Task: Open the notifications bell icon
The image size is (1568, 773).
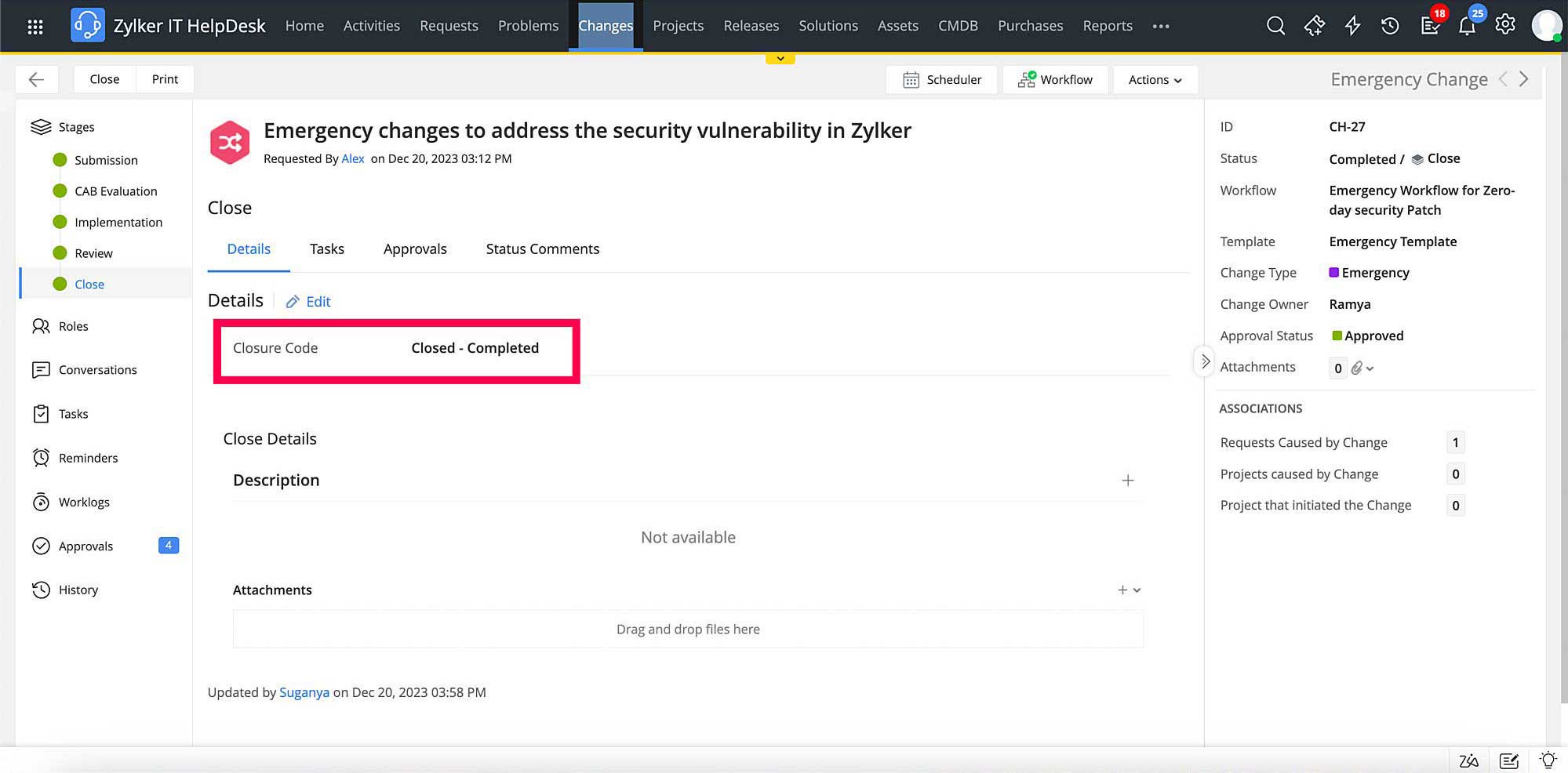Action: tap(1467, 26)
